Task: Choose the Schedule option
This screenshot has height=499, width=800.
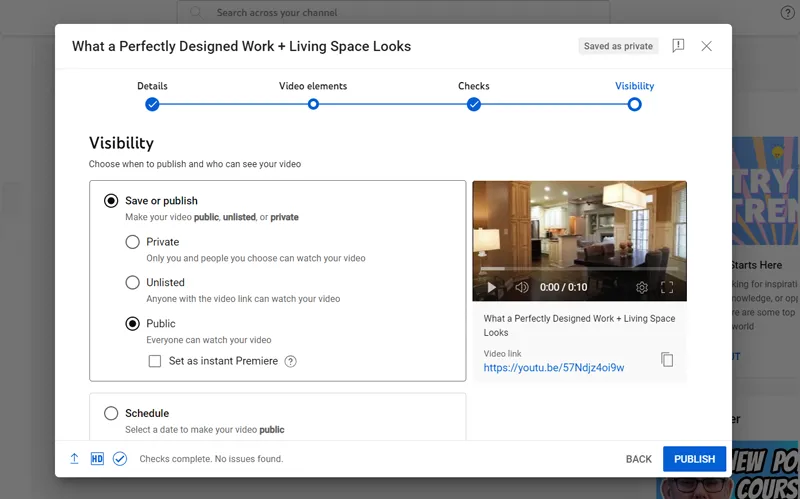Action: coord(111,413)
